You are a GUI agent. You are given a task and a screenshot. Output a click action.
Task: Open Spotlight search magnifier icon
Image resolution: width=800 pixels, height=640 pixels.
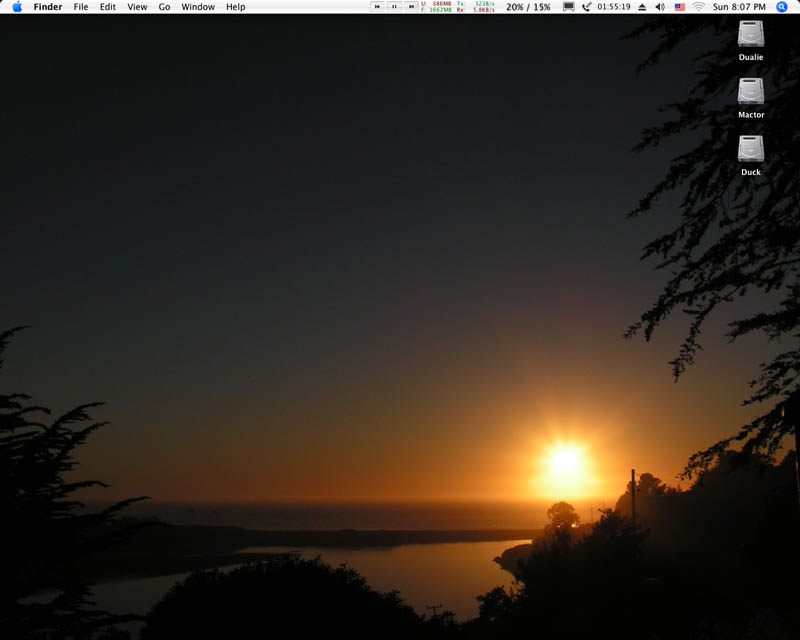[782, 7]
